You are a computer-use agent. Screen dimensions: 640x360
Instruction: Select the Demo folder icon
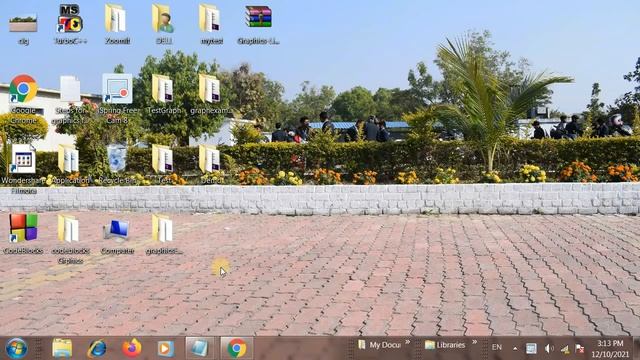209,159
